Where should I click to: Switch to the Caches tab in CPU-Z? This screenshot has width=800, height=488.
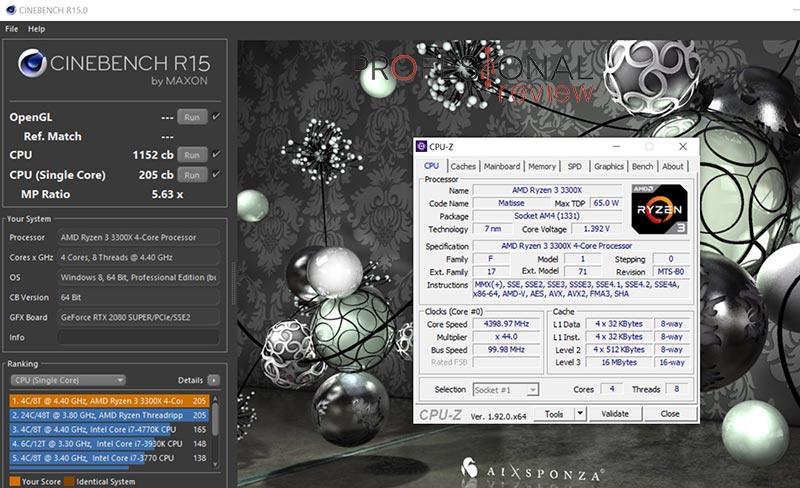coord(463,166)
